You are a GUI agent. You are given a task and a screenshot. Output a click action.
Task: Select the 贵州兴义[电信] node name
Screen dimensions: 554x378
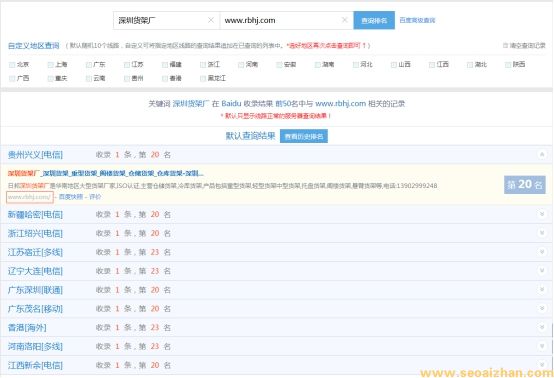[x=35, y=154]
